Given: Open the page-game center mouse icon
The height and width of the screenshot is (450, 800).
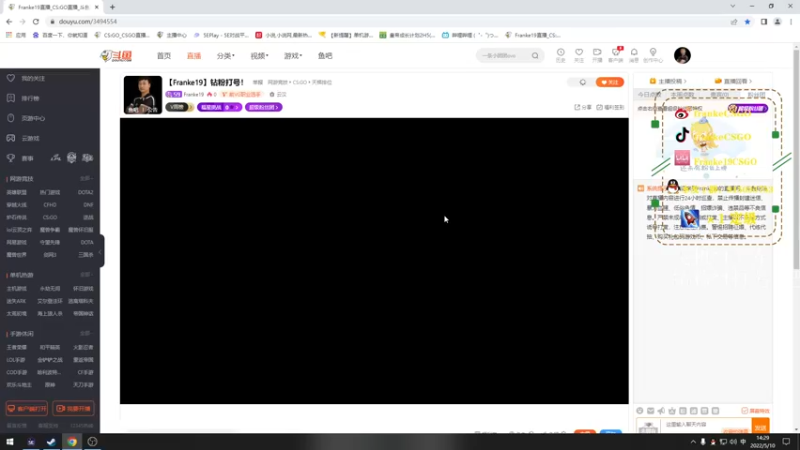Looking at the screenshot, I should point(11,118).
